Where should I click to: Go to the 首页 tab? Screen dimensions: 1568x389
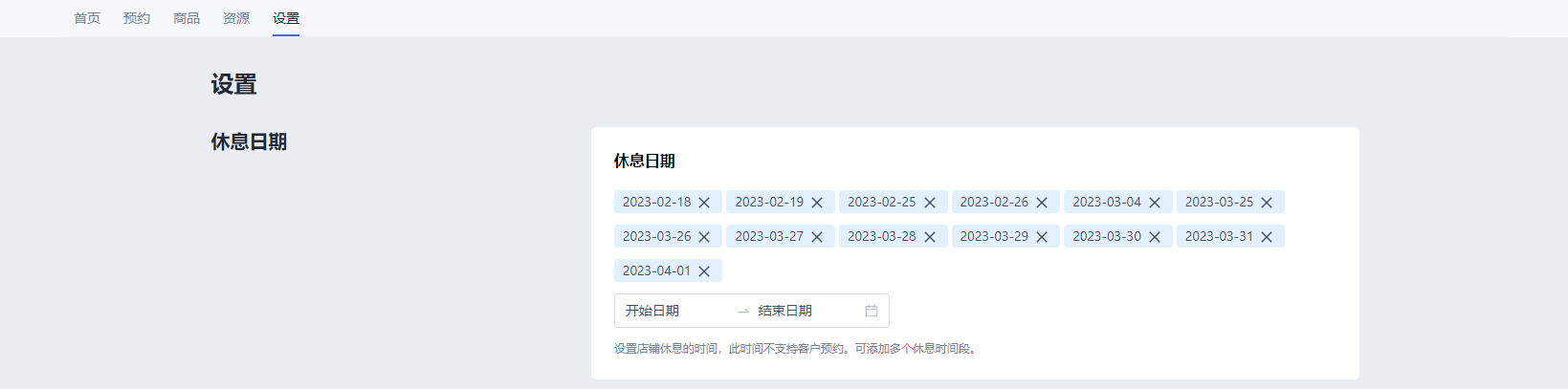(87, 18)
